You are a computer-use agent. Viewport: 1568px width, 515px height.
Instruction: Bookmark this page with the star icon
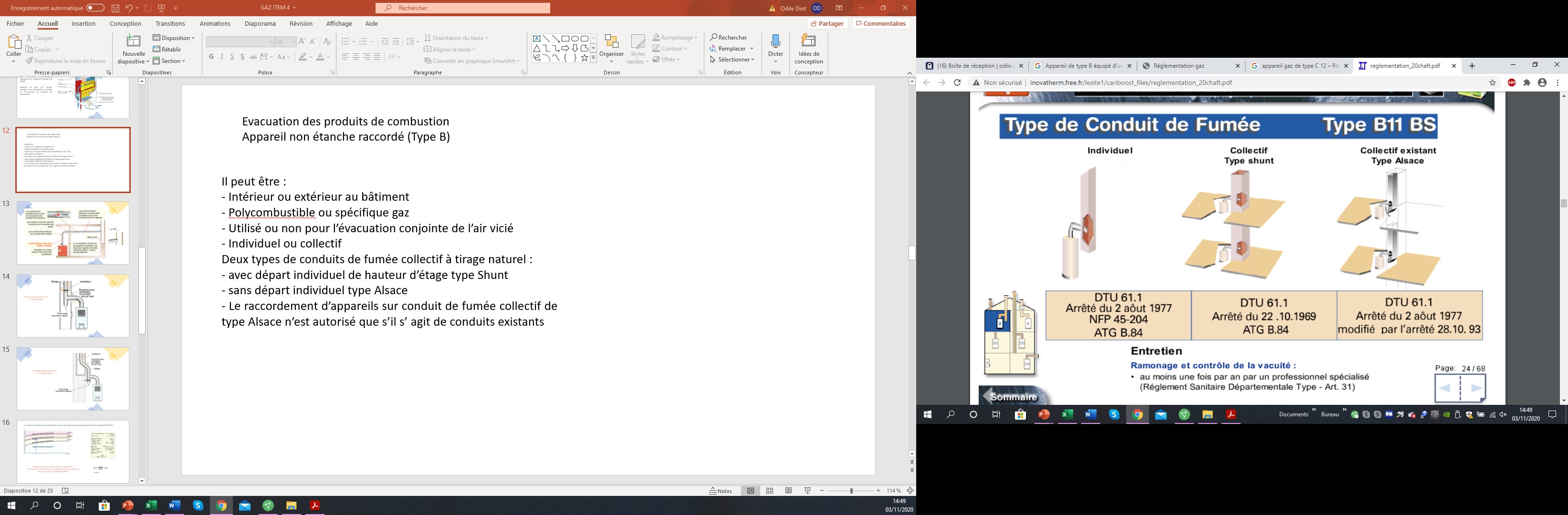1493,82
